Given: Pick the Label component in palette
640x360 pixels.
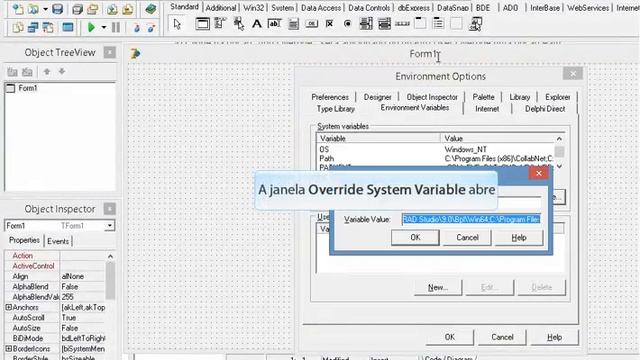Looking at the screenshot, I should tap(257, 24).
